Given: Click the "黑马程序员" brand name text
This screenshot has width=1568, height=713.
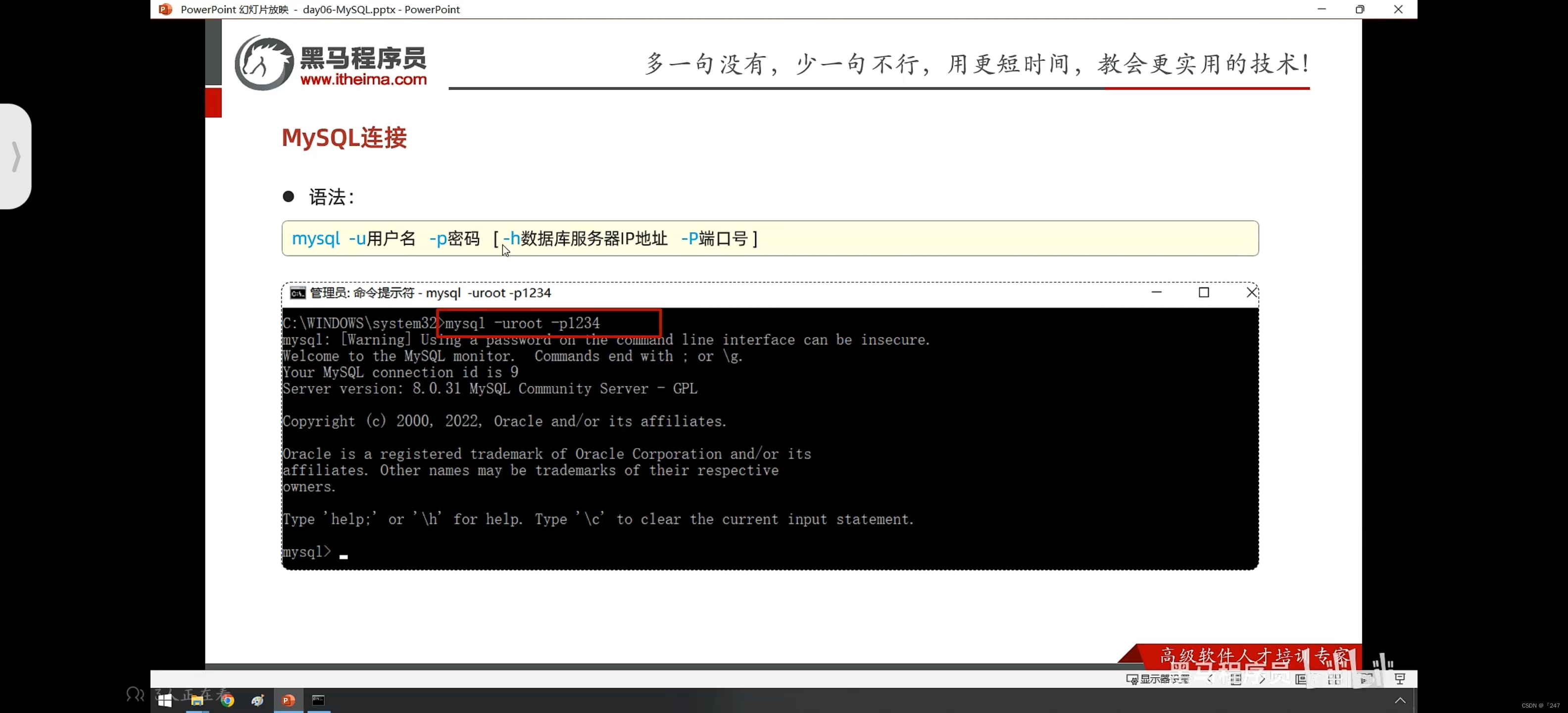Looking at the screenshot, I should click(x=363, y=58).
